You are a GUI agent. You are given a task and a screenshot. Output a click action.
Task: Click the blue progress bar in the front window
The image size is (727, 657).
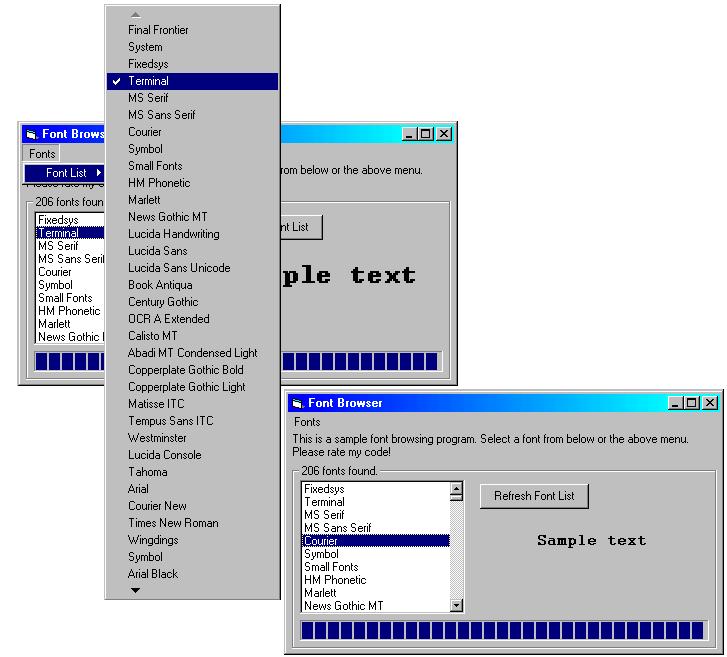pos(501,630)
